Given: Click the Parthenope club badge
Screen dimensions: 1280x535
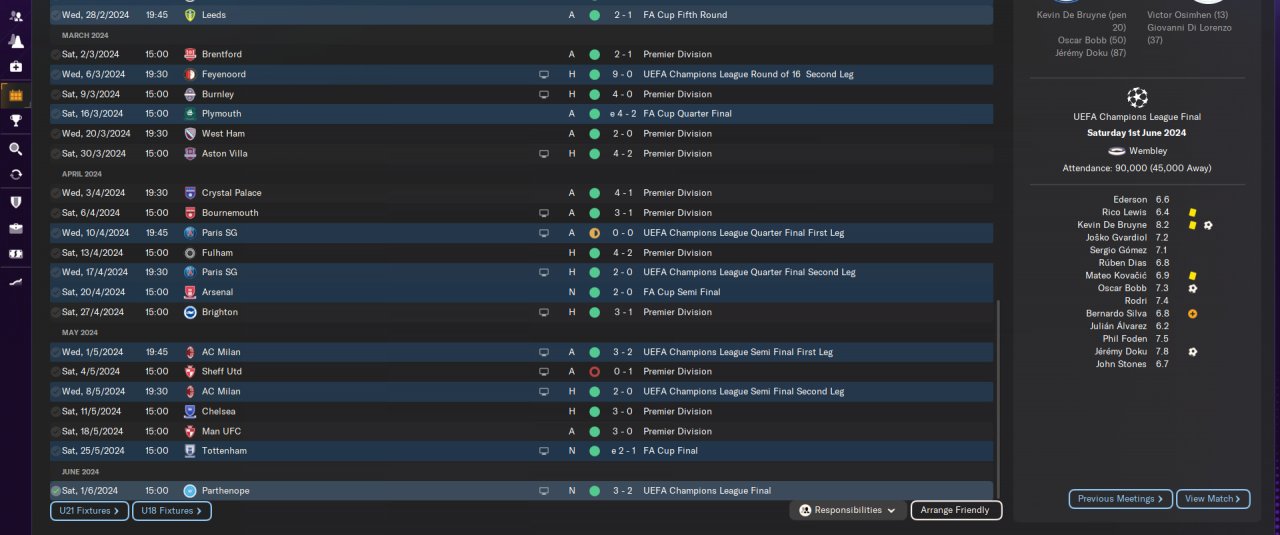Looking at the screenshot, I should click(x=190, y=491).
